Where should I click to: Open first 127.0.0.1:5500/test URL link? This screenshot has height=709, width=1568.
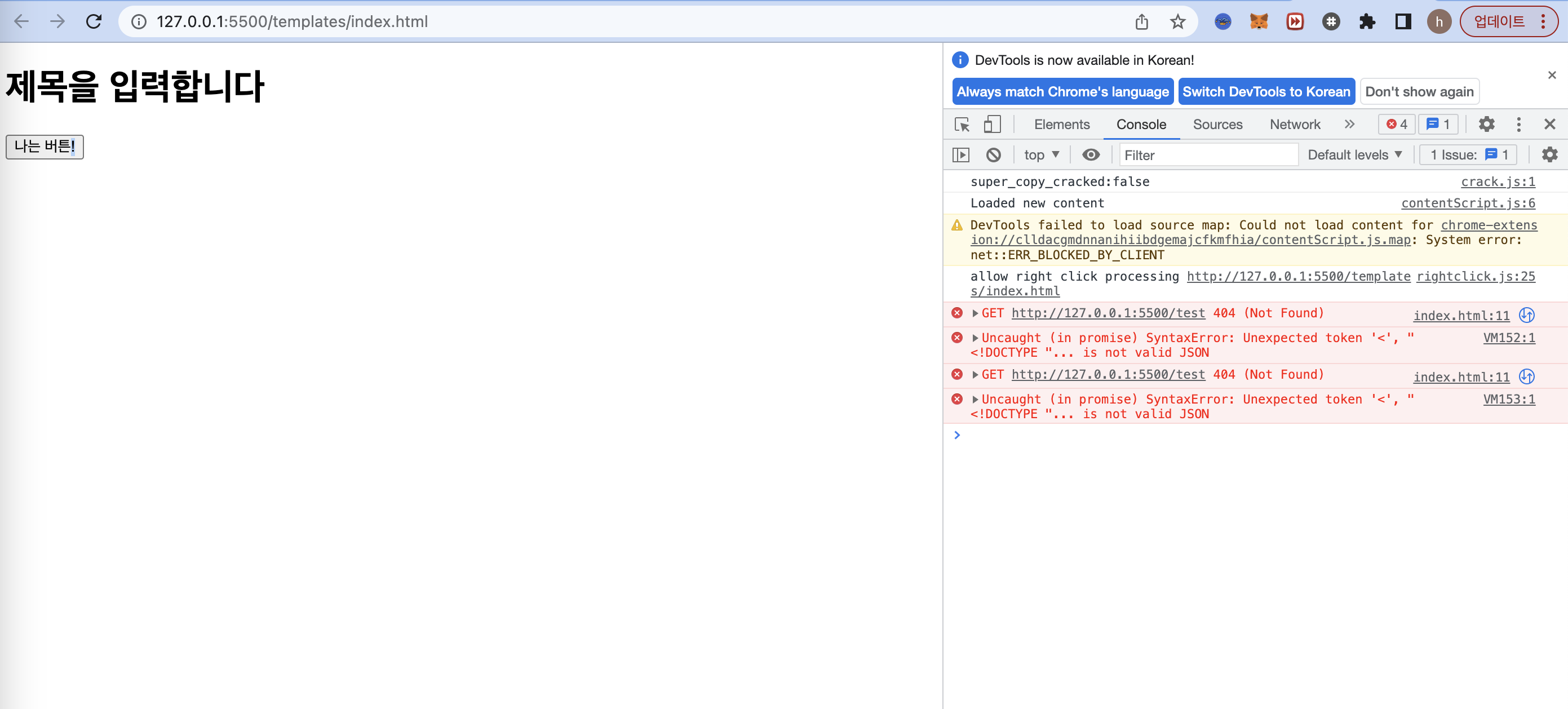pos(1108,313)
